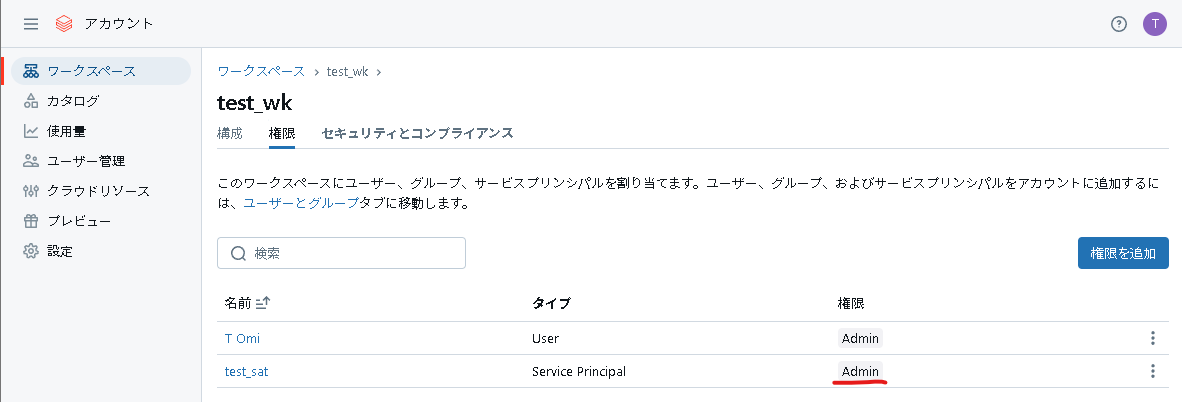Open User management from sidebar
1182x402 pixels.
click(x=85, y=161)
